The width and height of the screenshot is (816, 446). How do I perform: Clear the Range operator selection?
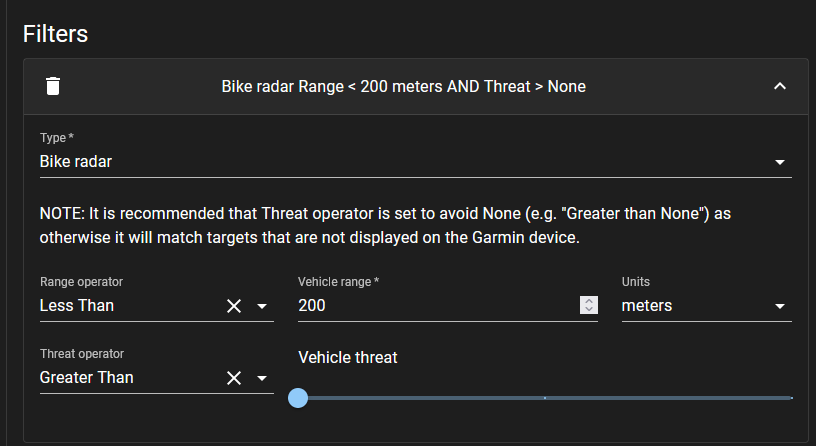pyautogui.click(x=234, y=306)
